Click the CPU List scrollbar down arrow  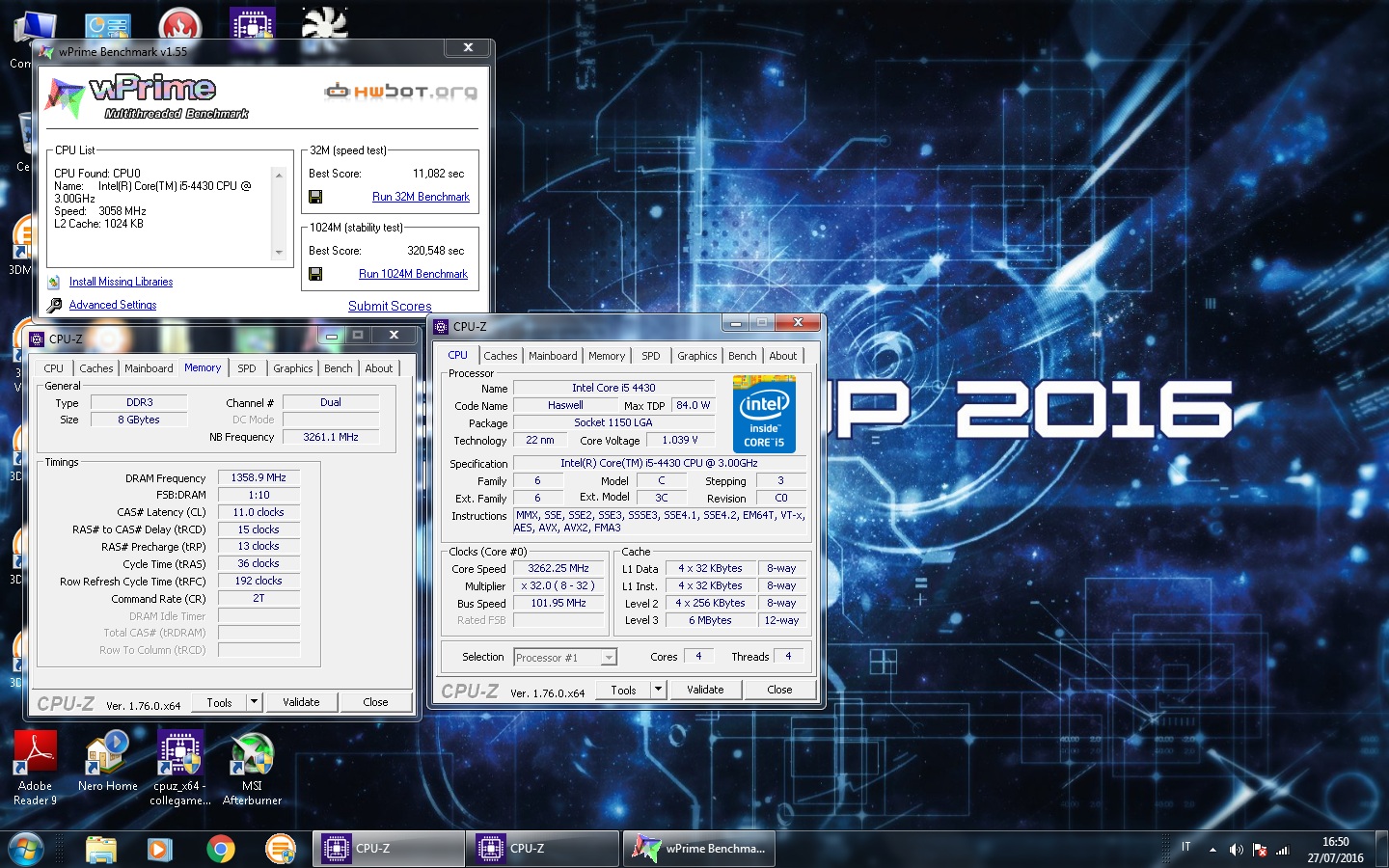(x=279, y=253)
